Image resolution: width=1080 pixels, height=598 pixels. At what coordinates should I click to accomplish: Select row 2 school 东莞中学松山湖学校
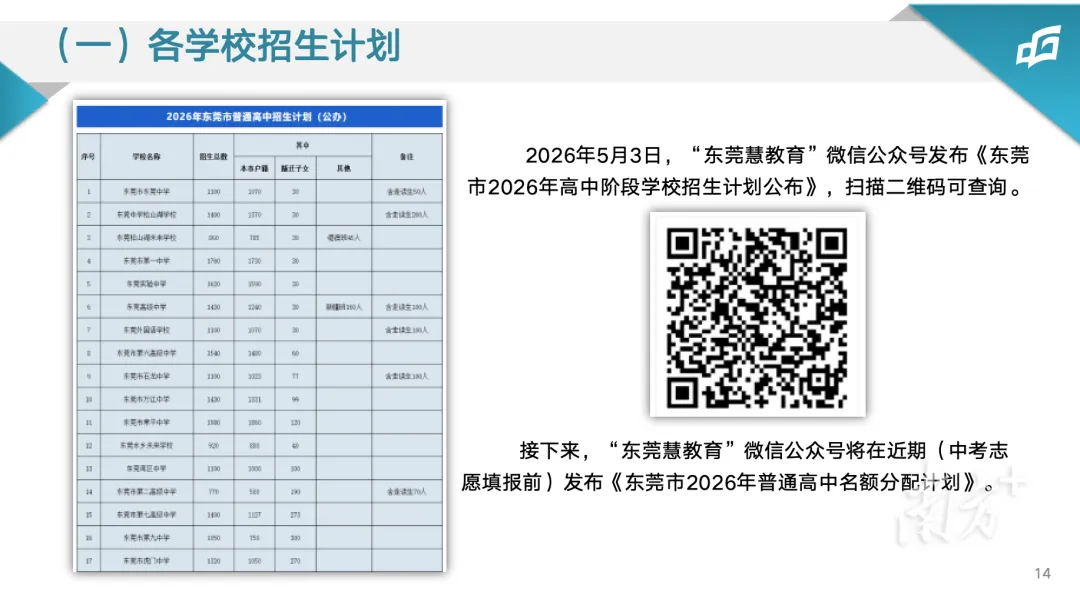tap(147, 215)
